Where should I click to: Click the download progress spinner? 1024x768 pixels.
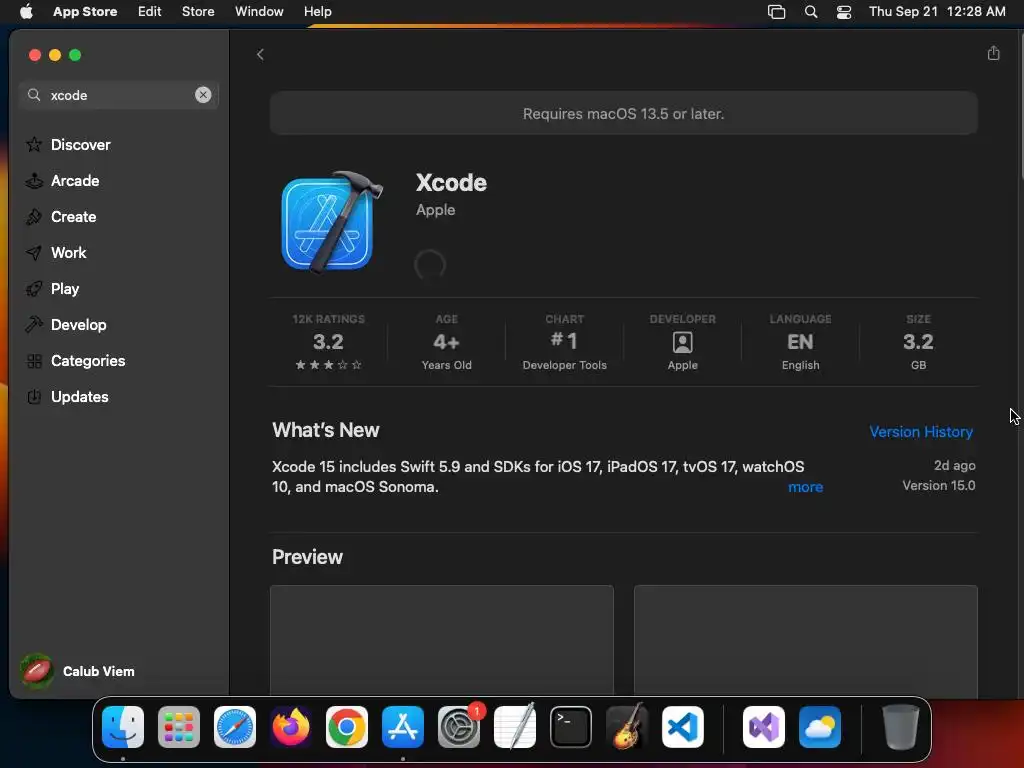(430, 265)
